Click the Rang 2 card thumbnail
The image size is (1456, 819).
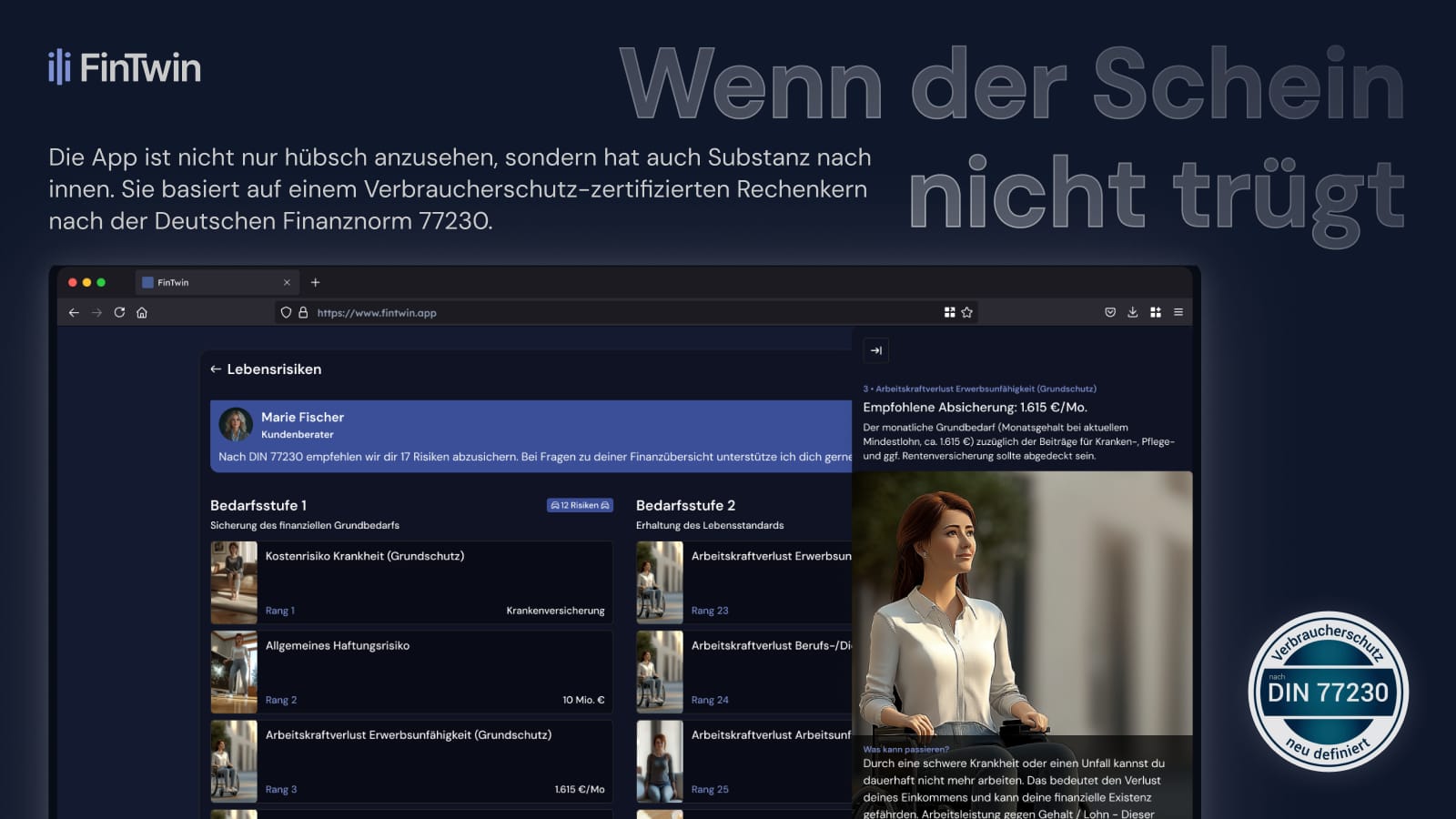[234, 672]
